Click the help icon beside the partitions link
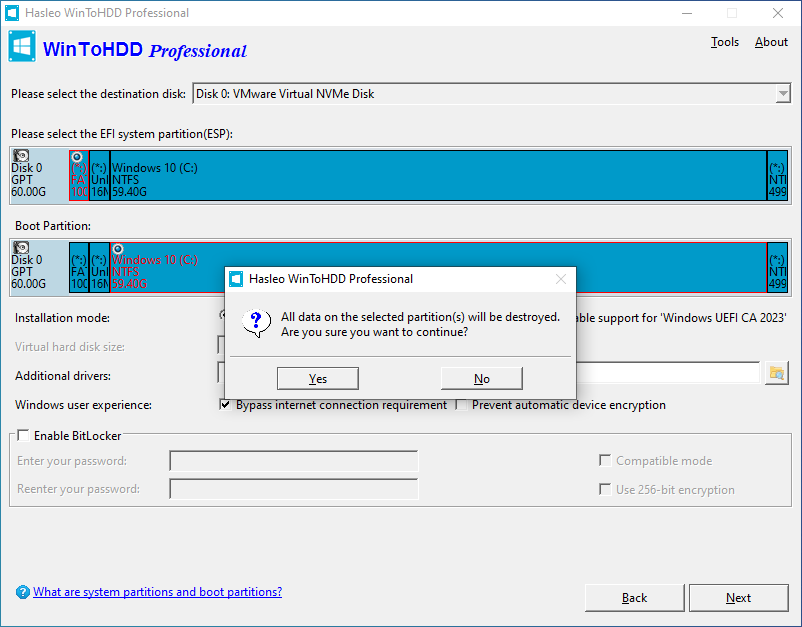The image size is (802, 627). pos(22,592)
